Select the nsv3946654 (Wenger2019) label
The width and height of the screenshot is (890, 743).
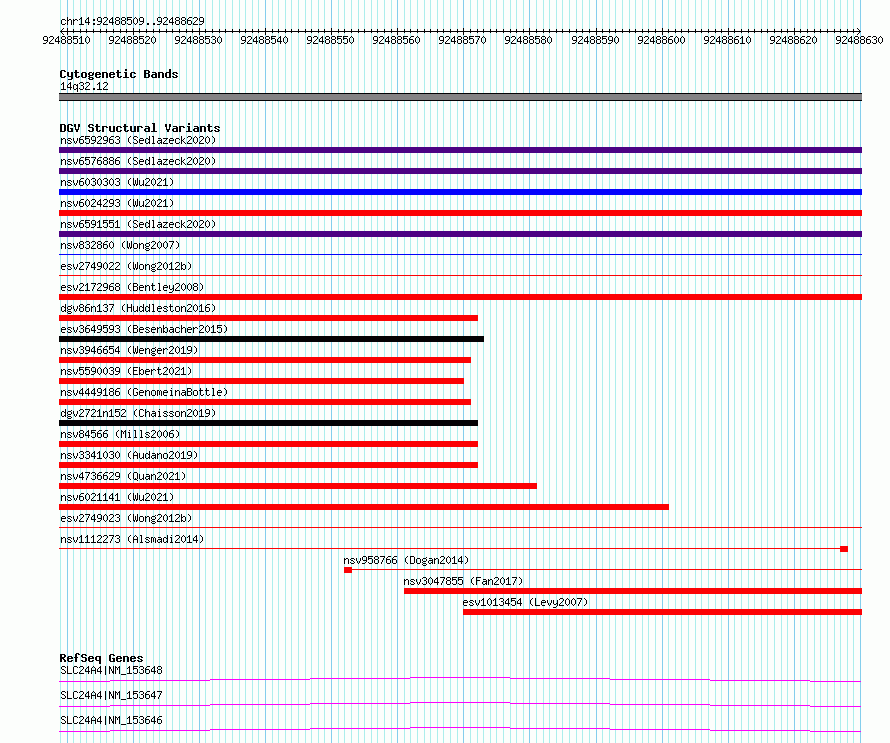(129, 350)
